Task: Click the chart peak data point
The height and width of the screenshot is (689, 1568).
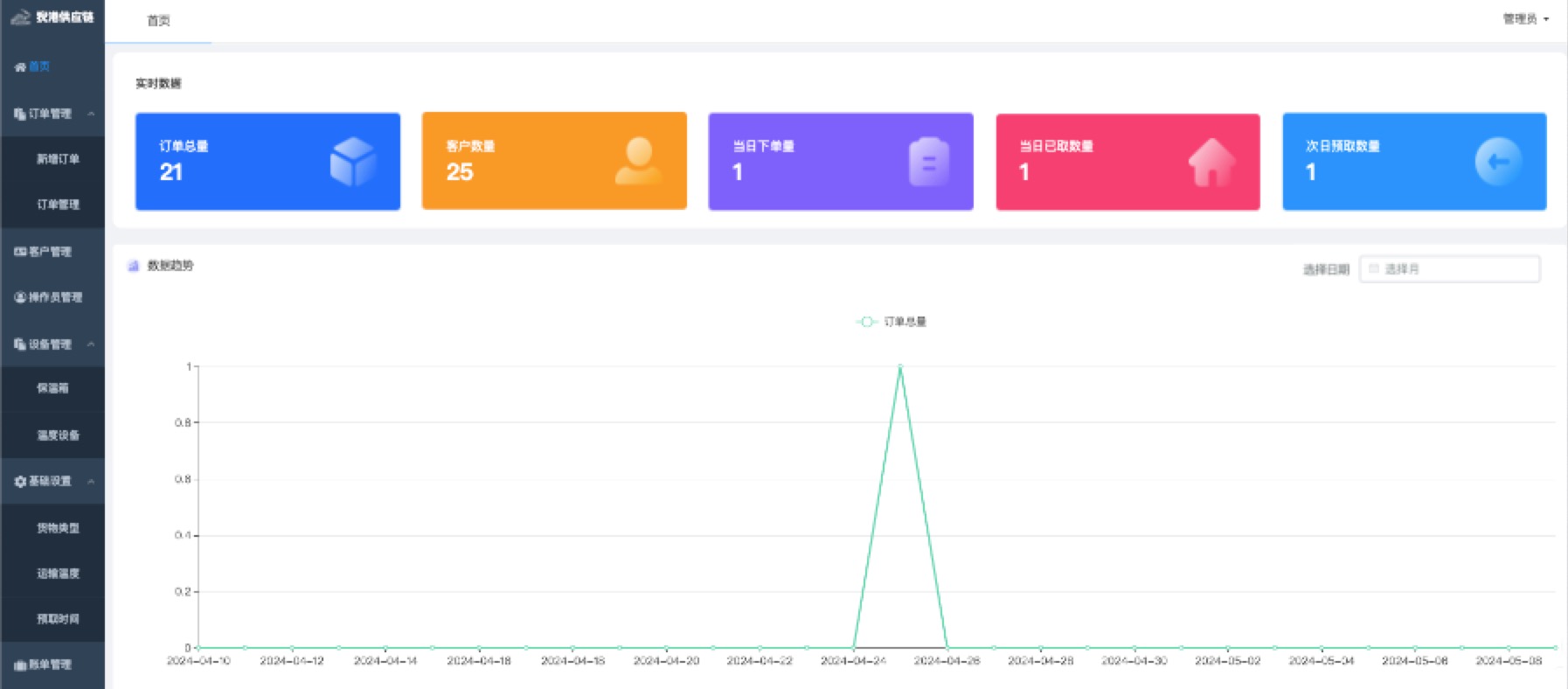Action: [900, 366]
